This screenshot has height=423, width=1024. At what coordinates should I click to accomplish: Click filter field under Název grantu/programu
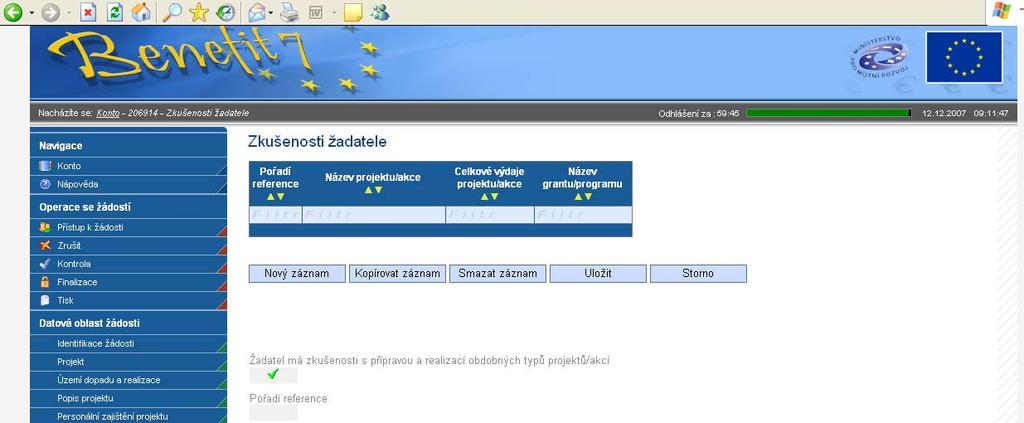coord(583,215)
